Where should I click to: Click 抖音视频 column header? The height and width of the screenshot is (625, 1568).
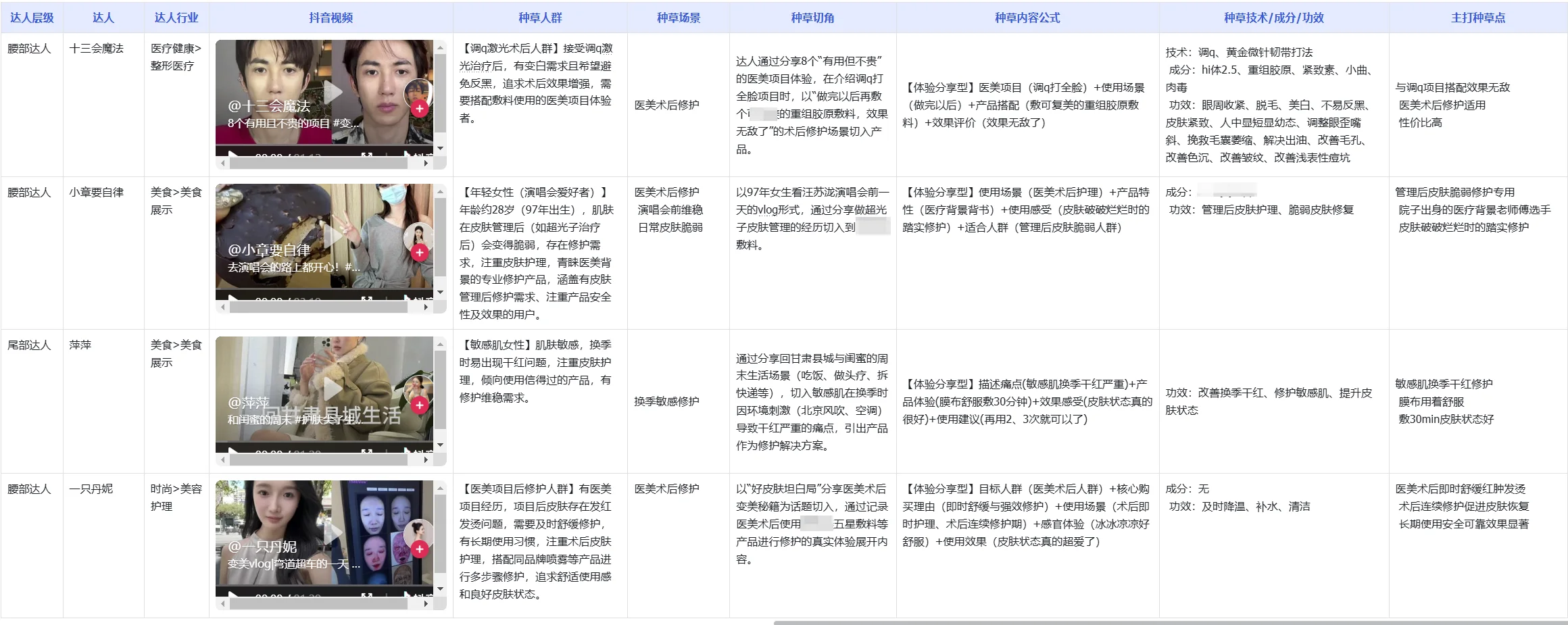point(331,18)
